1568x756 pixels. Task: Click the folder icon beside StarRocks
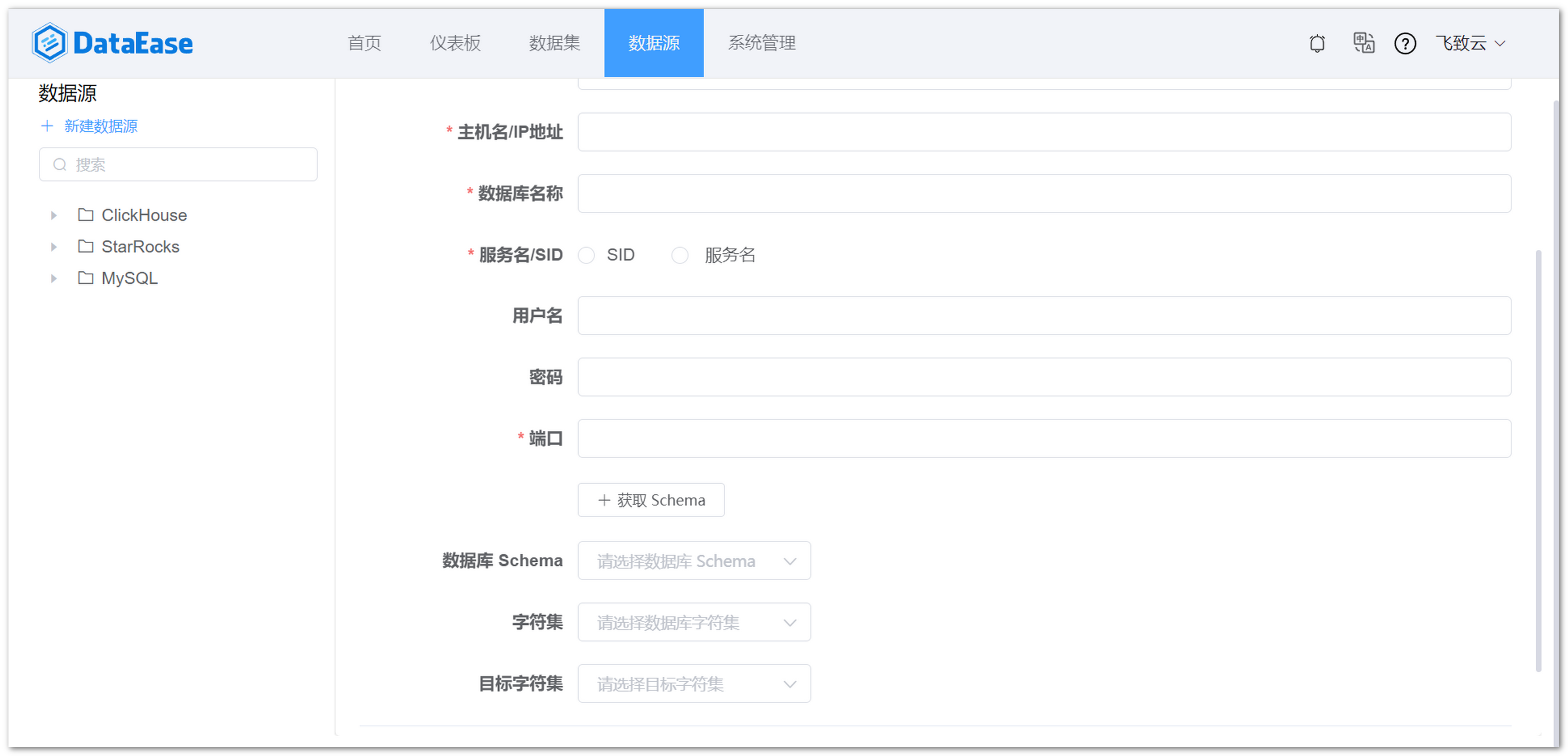[x=86, y=246]
